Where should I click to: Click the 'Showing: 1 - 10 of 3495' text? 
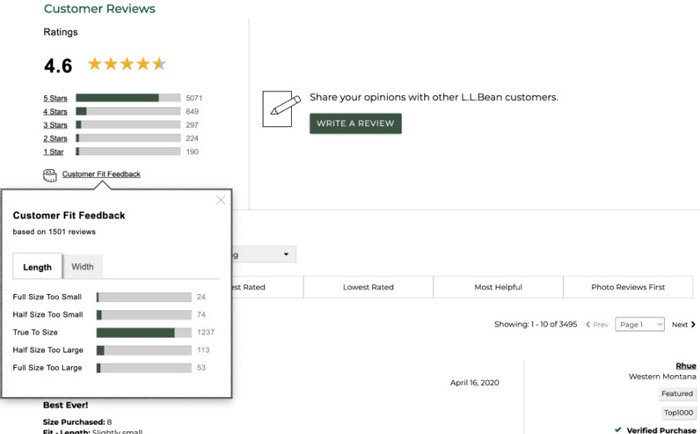click(536, 324)
